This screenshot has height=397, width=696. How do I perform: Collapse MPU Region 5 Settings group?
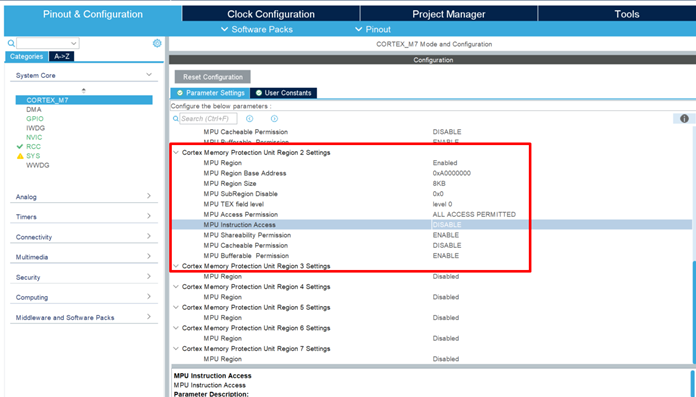click(176, 307)
